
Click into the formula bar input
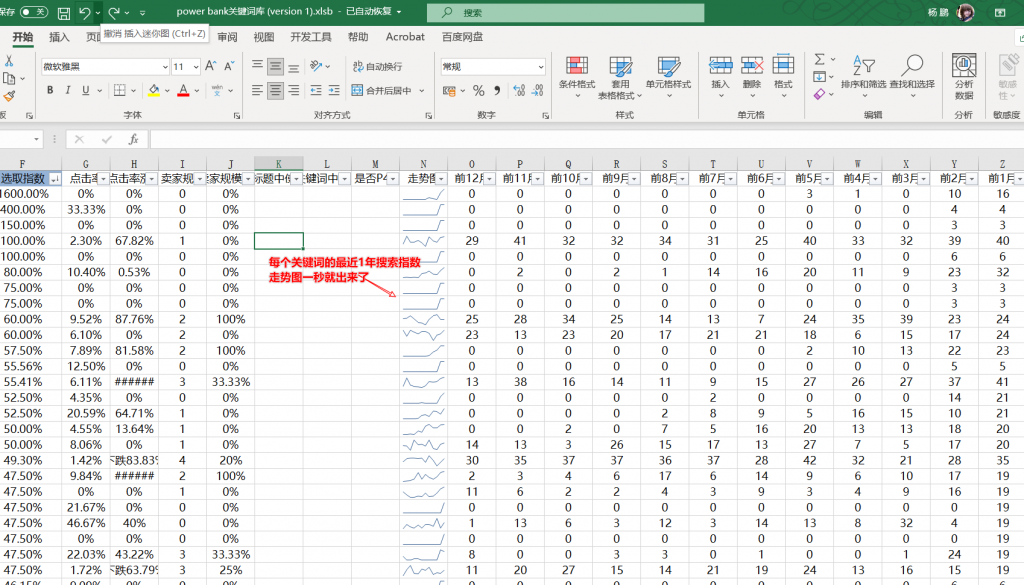tap(586, 139)
